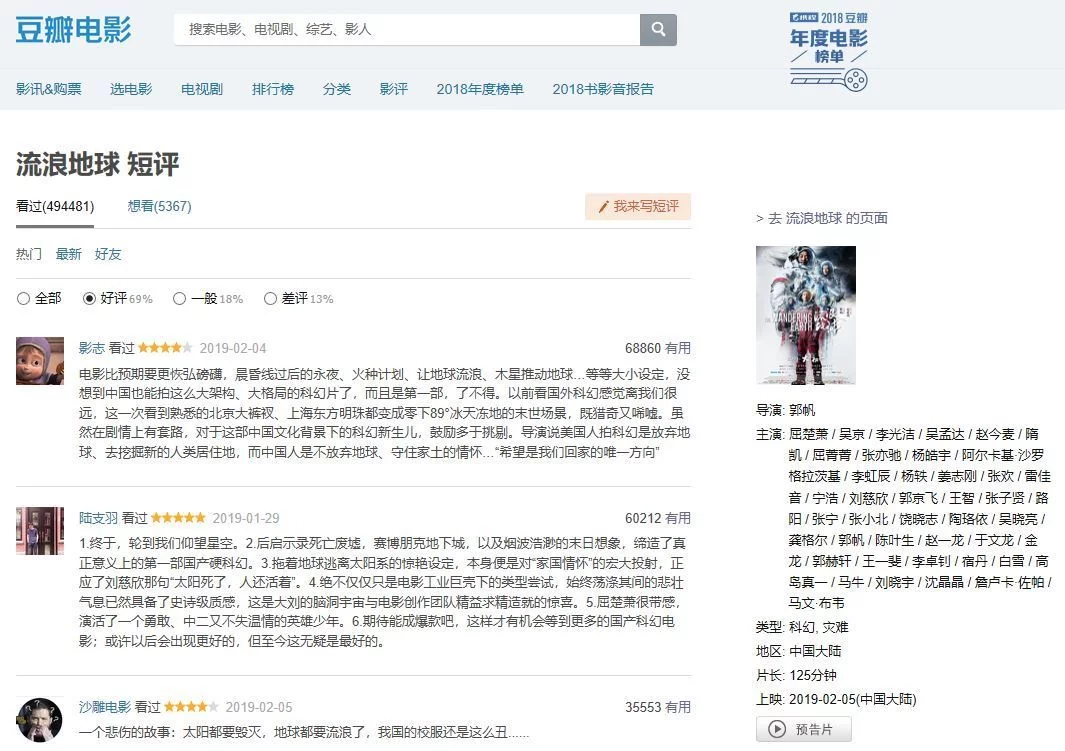Click the 中国大陆 region text
The height and width of the screenshot is (751, 1065).
[x=815, y=651]
